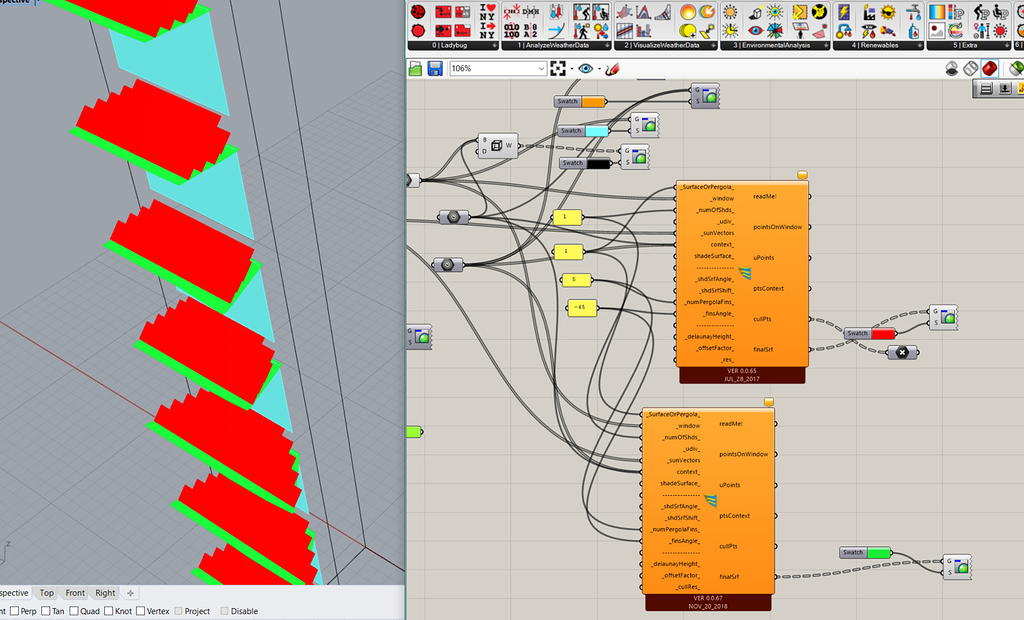Toggle the Disable osnap checkbox
Screen dimensions: 1024x620
tap(225, 611)
